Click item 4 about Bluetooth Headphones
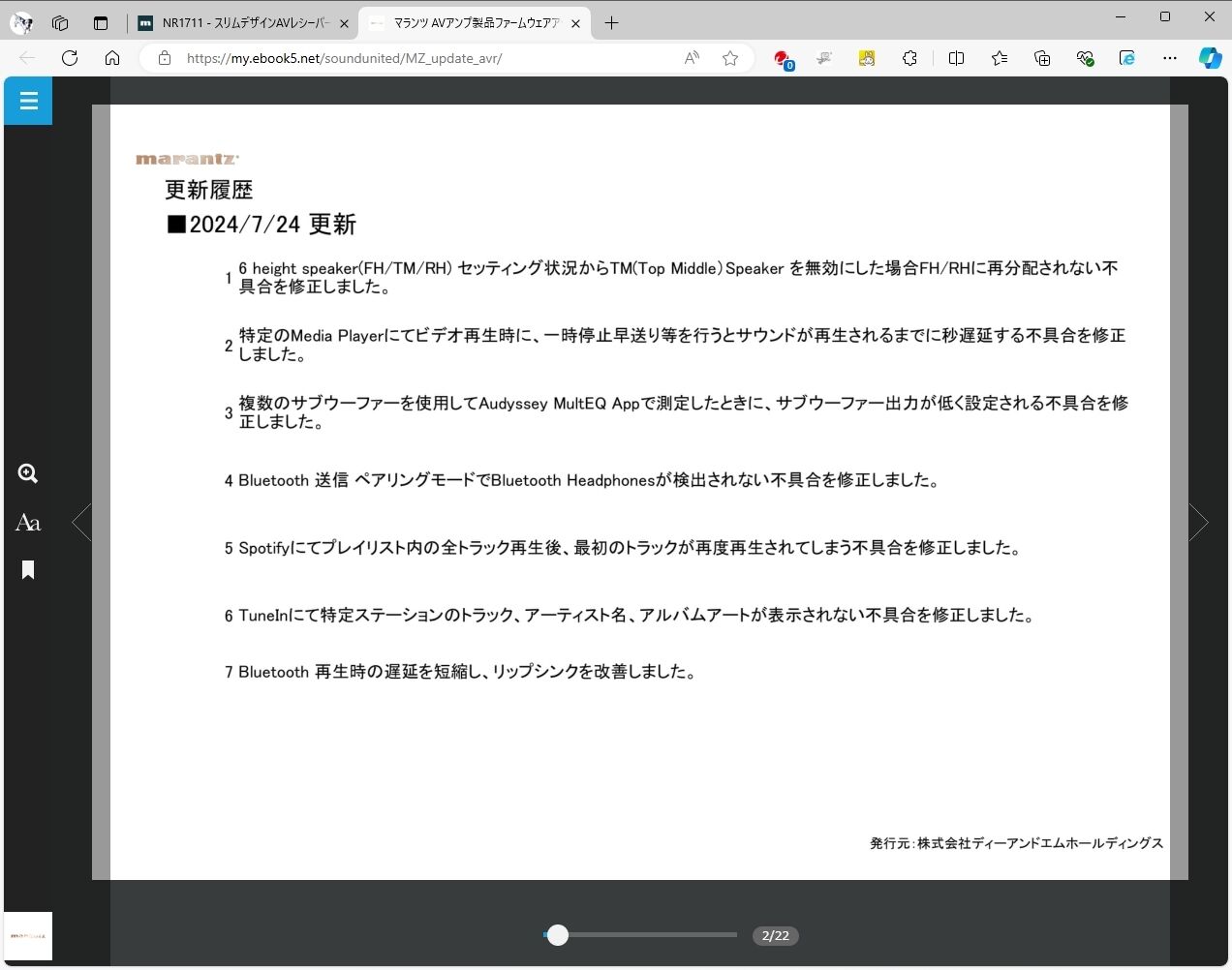Screen dimensions: 1232x970 [581, 480]
